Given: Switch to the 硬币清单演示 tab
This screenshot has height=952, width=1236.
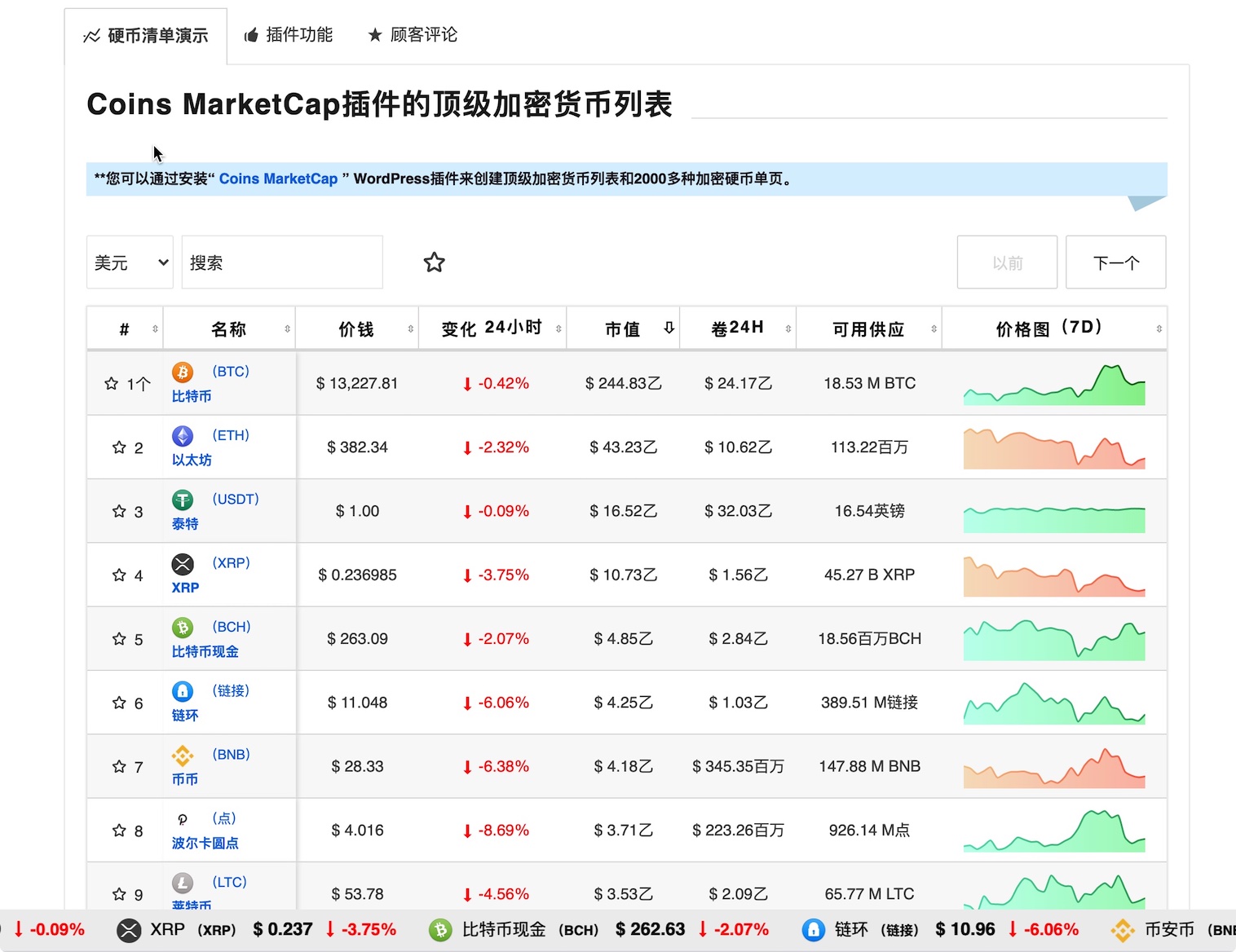Looking at the screenshot, I should tap(146, 36).
